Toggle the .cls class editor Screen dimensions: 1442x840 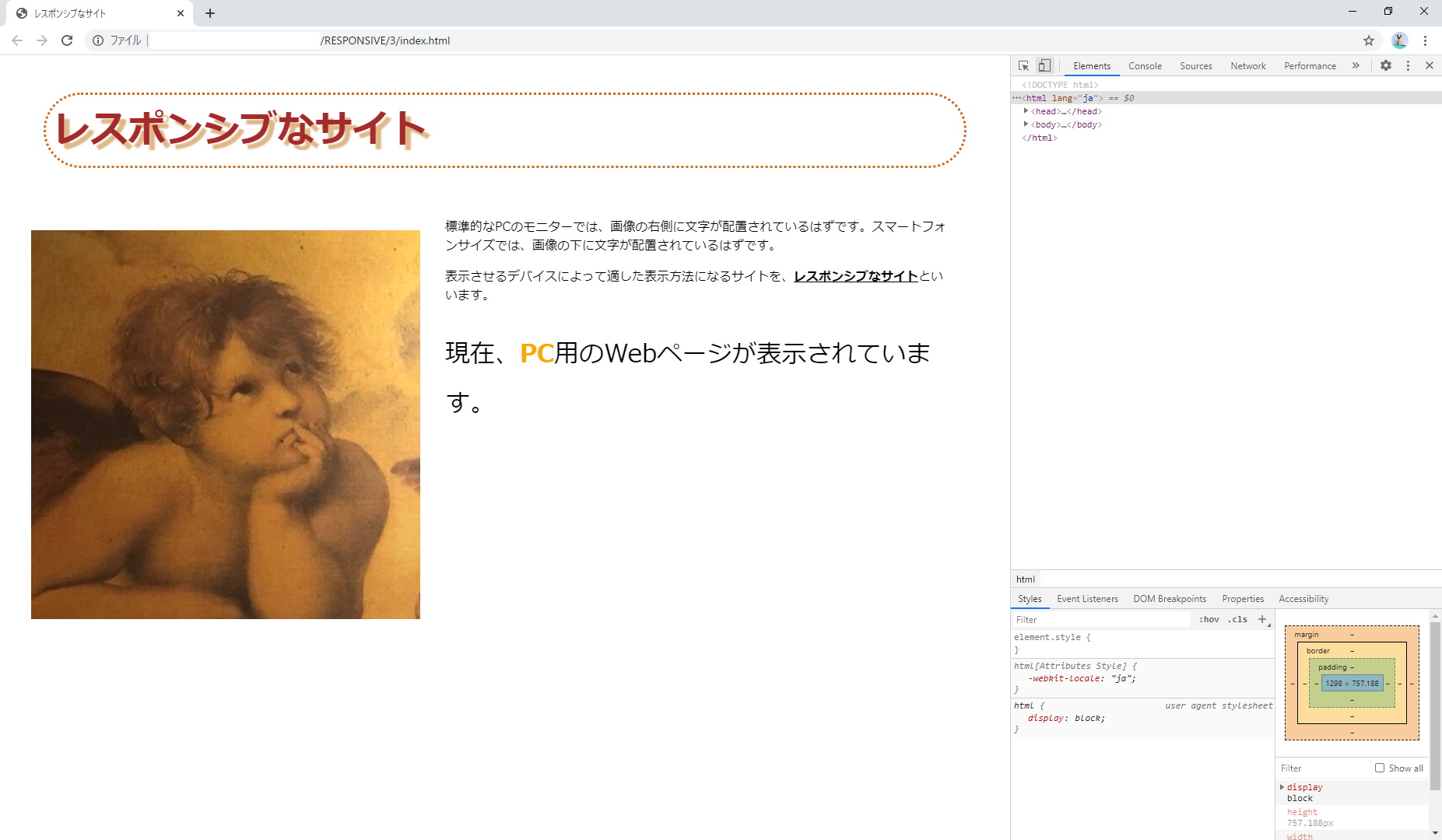click(1237, 619)
